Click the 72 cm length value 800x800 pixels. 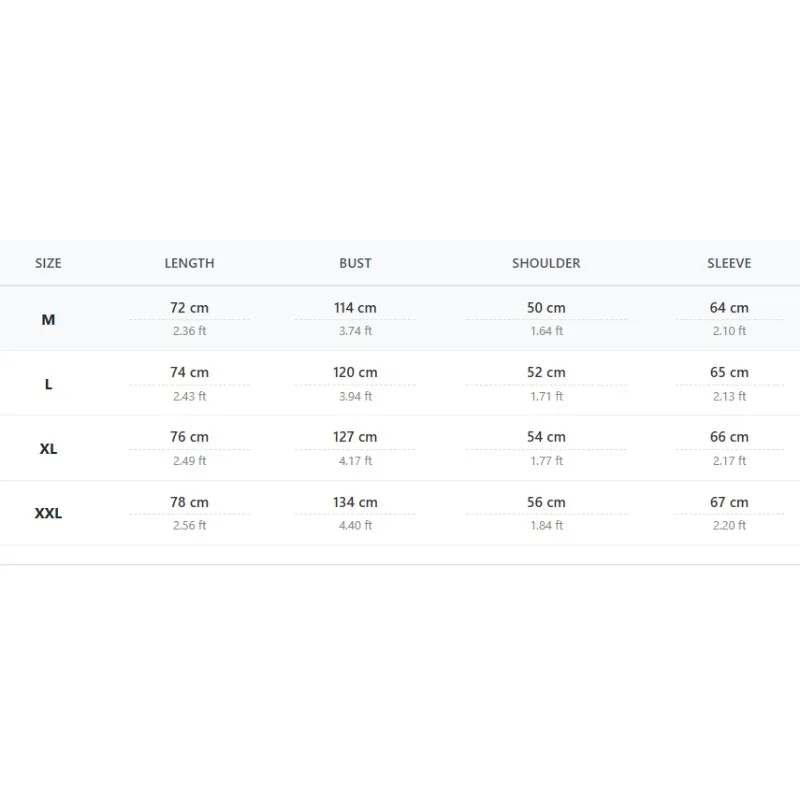tap(189, 308)
